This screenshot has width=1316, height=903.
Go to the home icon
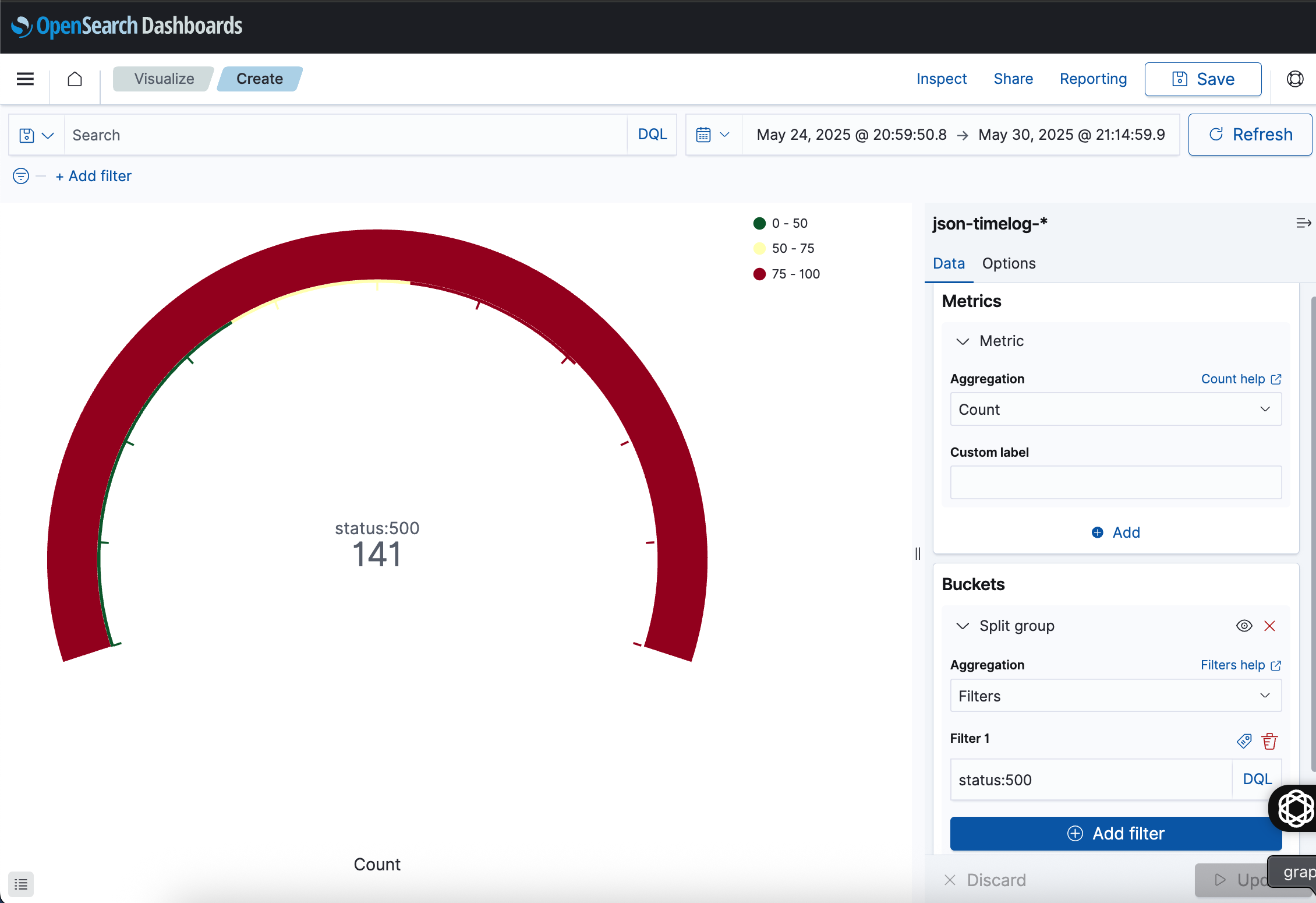tap(75, 79)
